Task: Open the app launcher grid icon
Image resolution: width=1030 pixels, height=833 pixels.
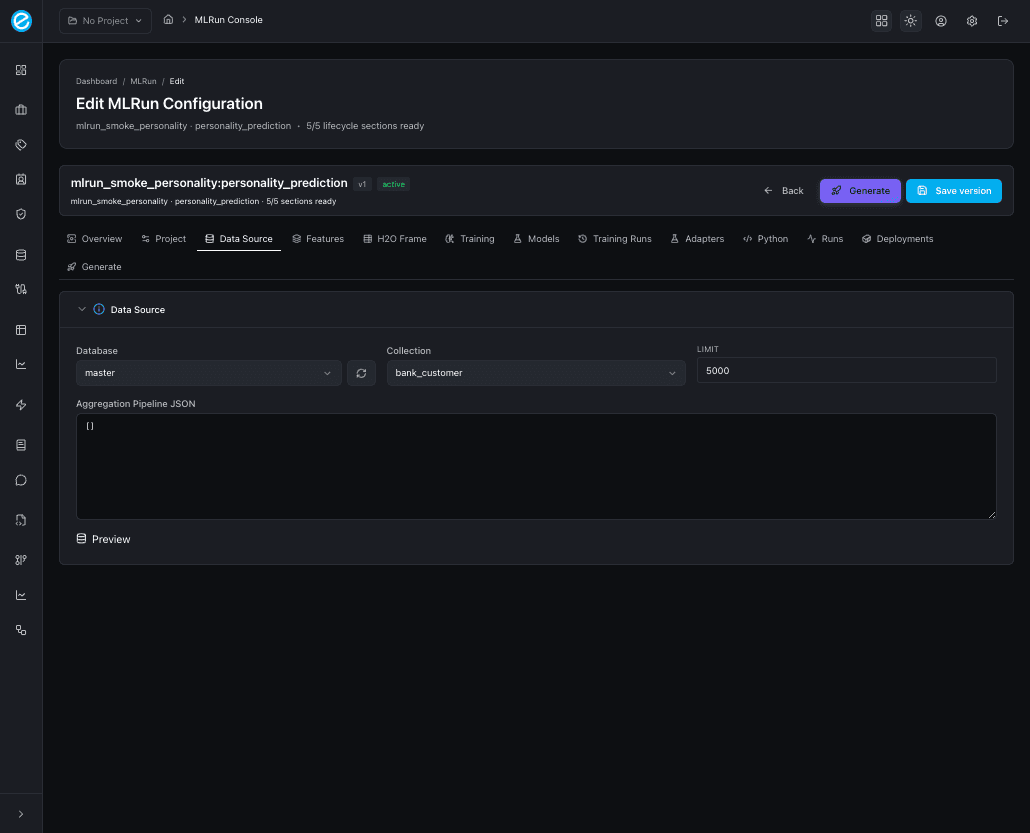Action: (881, 20)
